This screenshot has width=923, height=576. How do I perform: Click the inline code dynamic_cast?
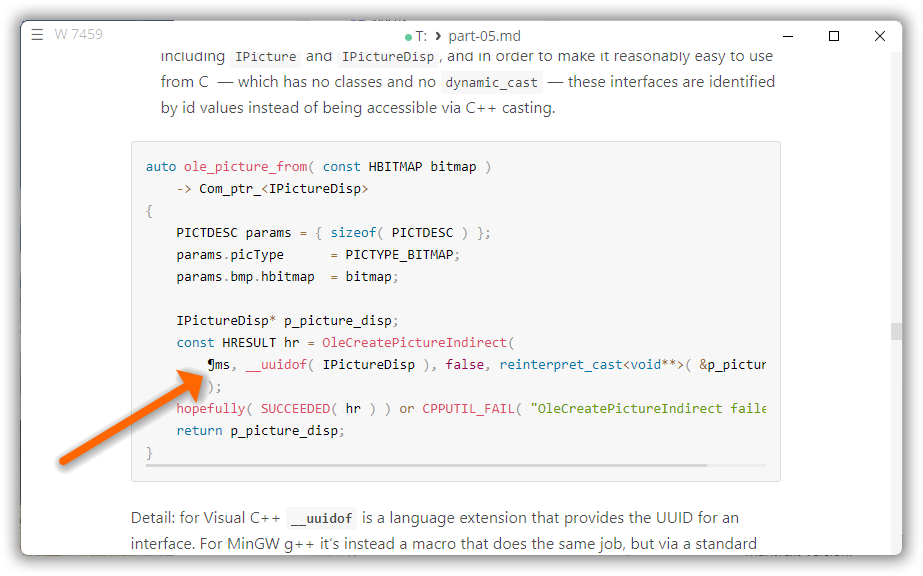(492, 83)
